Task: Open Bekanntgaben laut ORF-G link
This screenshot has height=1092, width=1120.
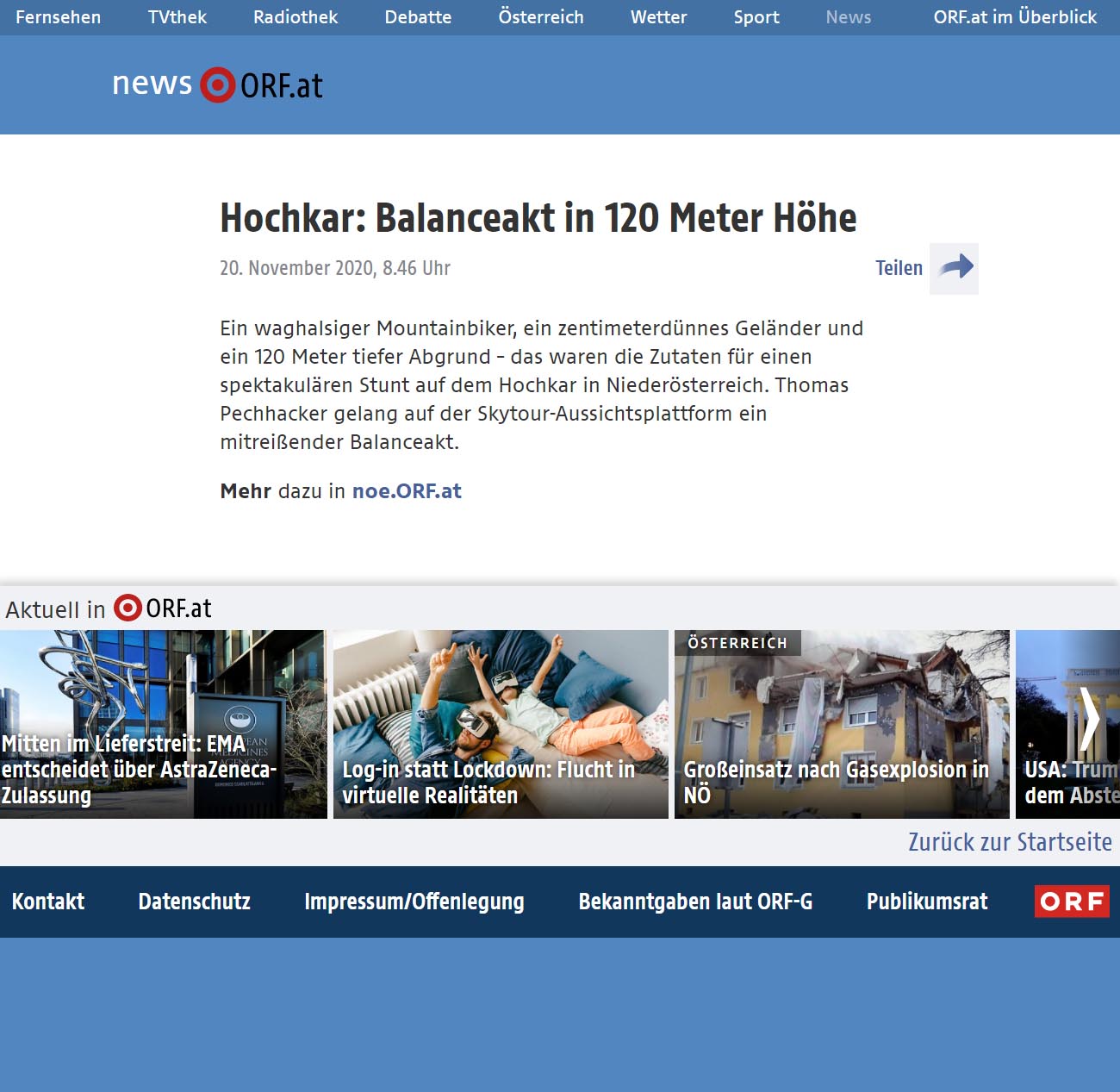Action: [695, 902]
